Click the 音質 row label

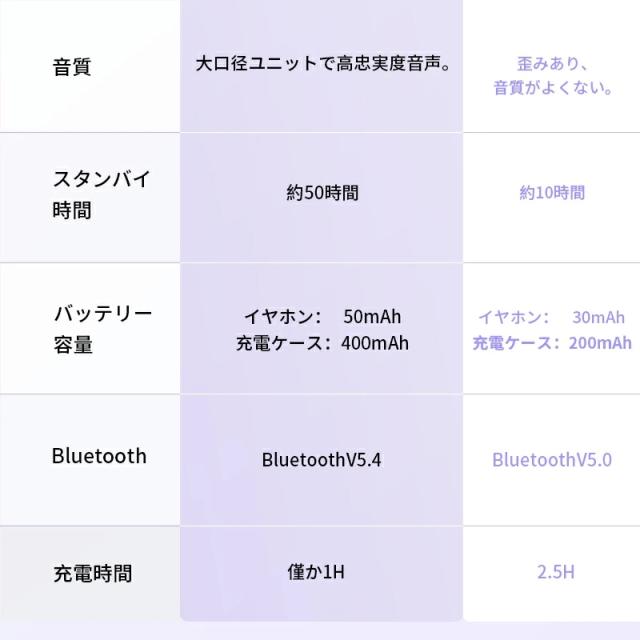pyautogui.click(x=71, y=67)
